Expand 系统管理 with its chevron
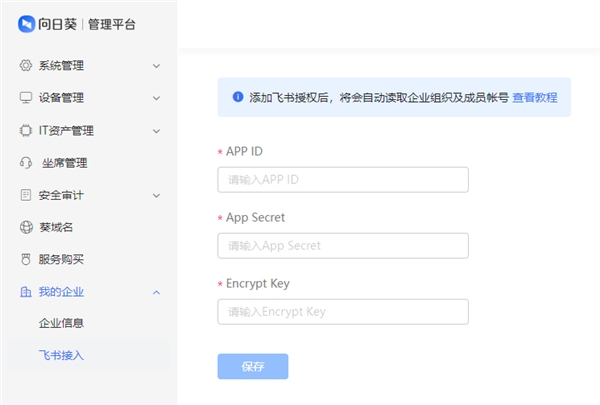 pos(156,66)
